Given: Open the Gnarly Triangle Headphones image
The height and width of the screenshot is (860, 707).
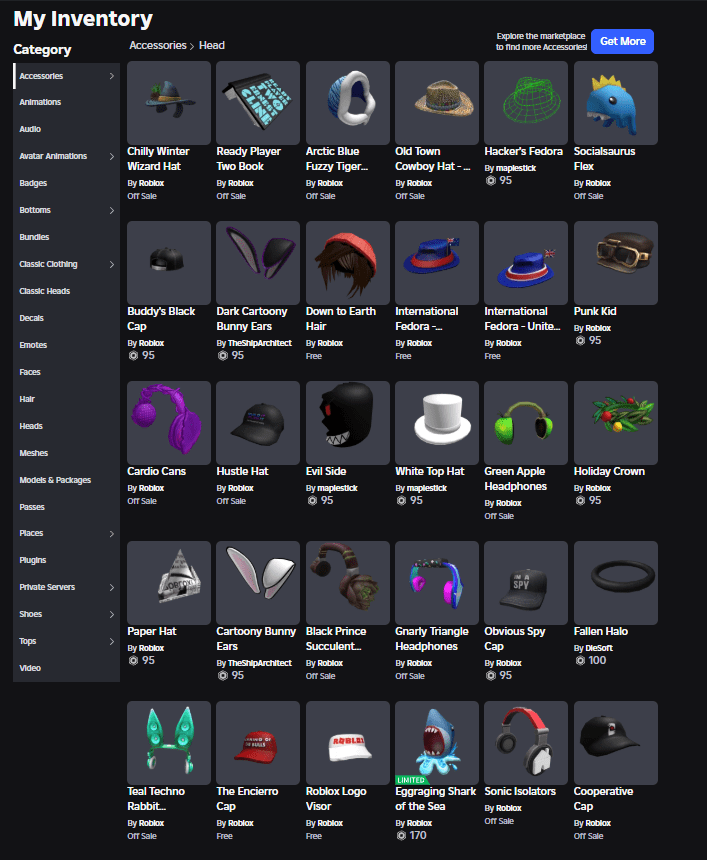Looking at the screenshot, I should coord(437,583).
